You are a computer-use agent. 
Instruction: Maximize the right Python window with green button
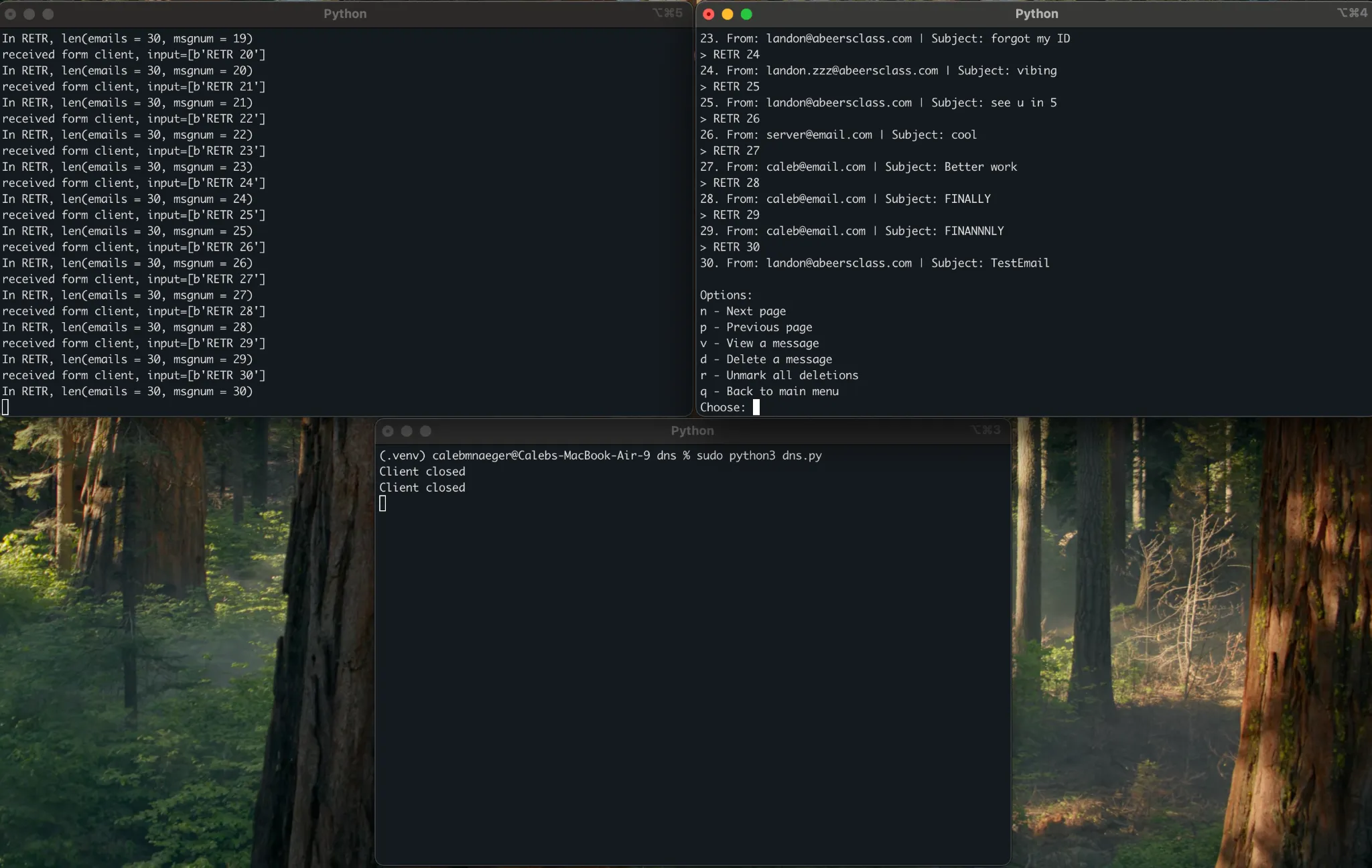tap(746, 14)
